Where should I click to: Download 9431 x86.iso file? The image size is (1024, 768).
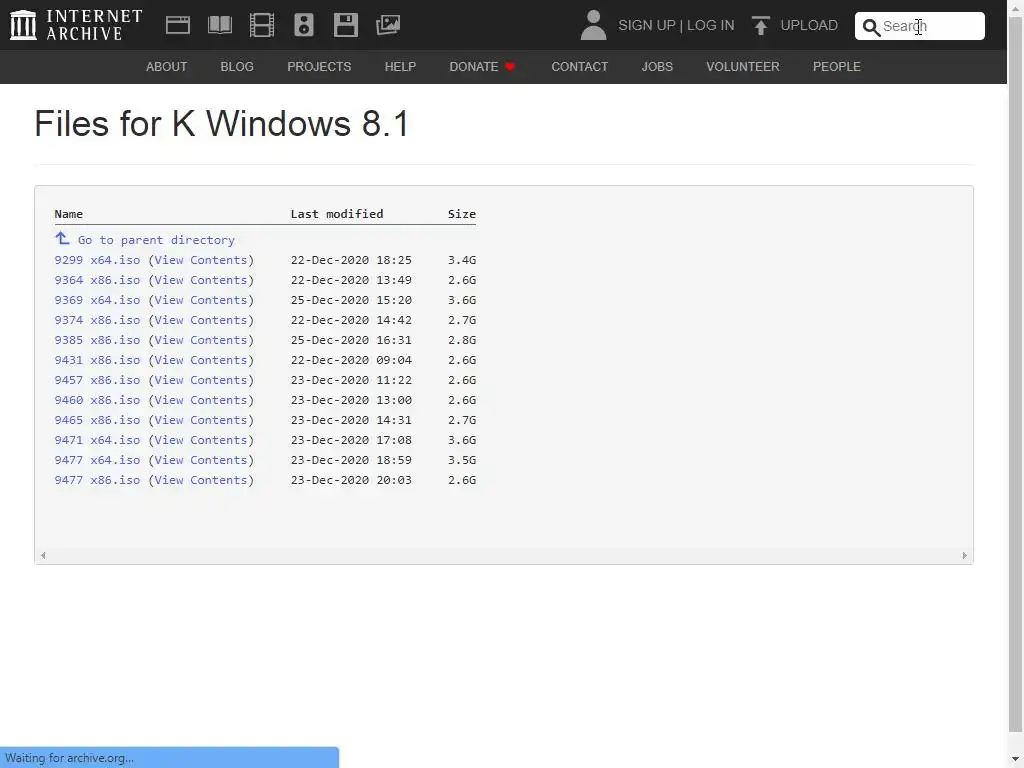[97, 360]
